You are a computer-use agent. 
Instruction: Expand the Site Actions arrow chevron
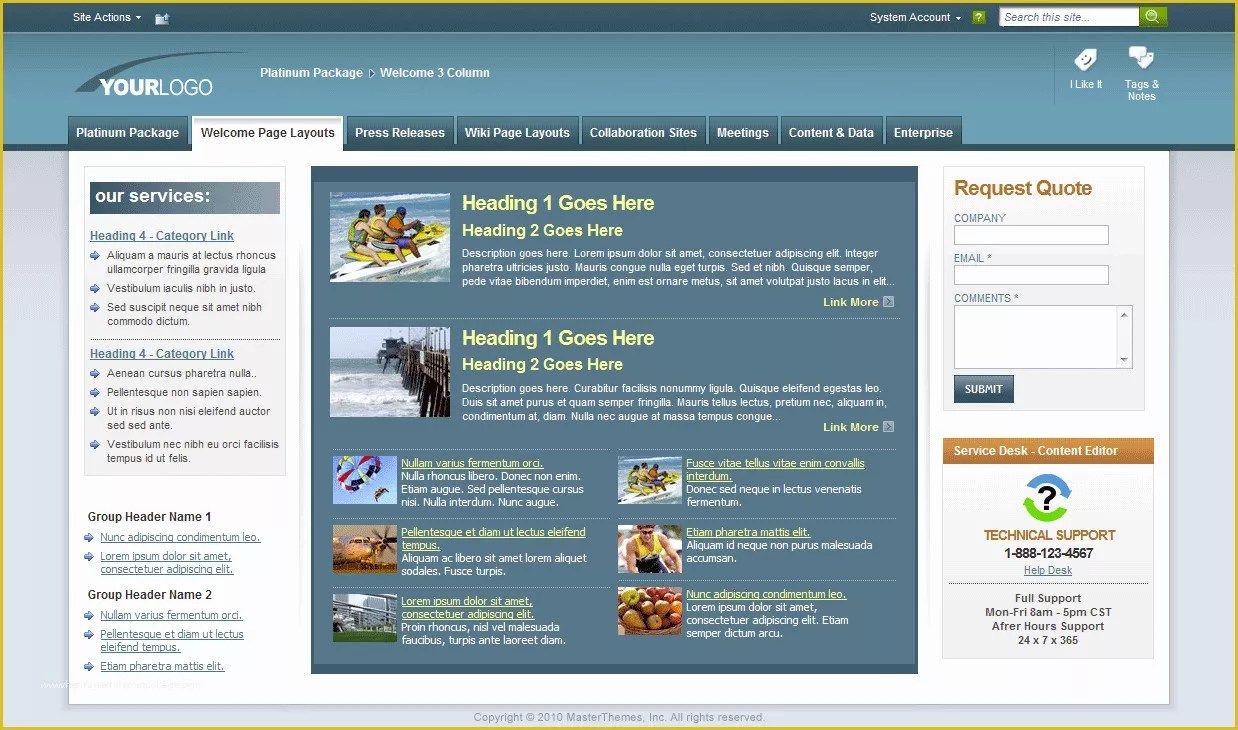coord(138,17)
